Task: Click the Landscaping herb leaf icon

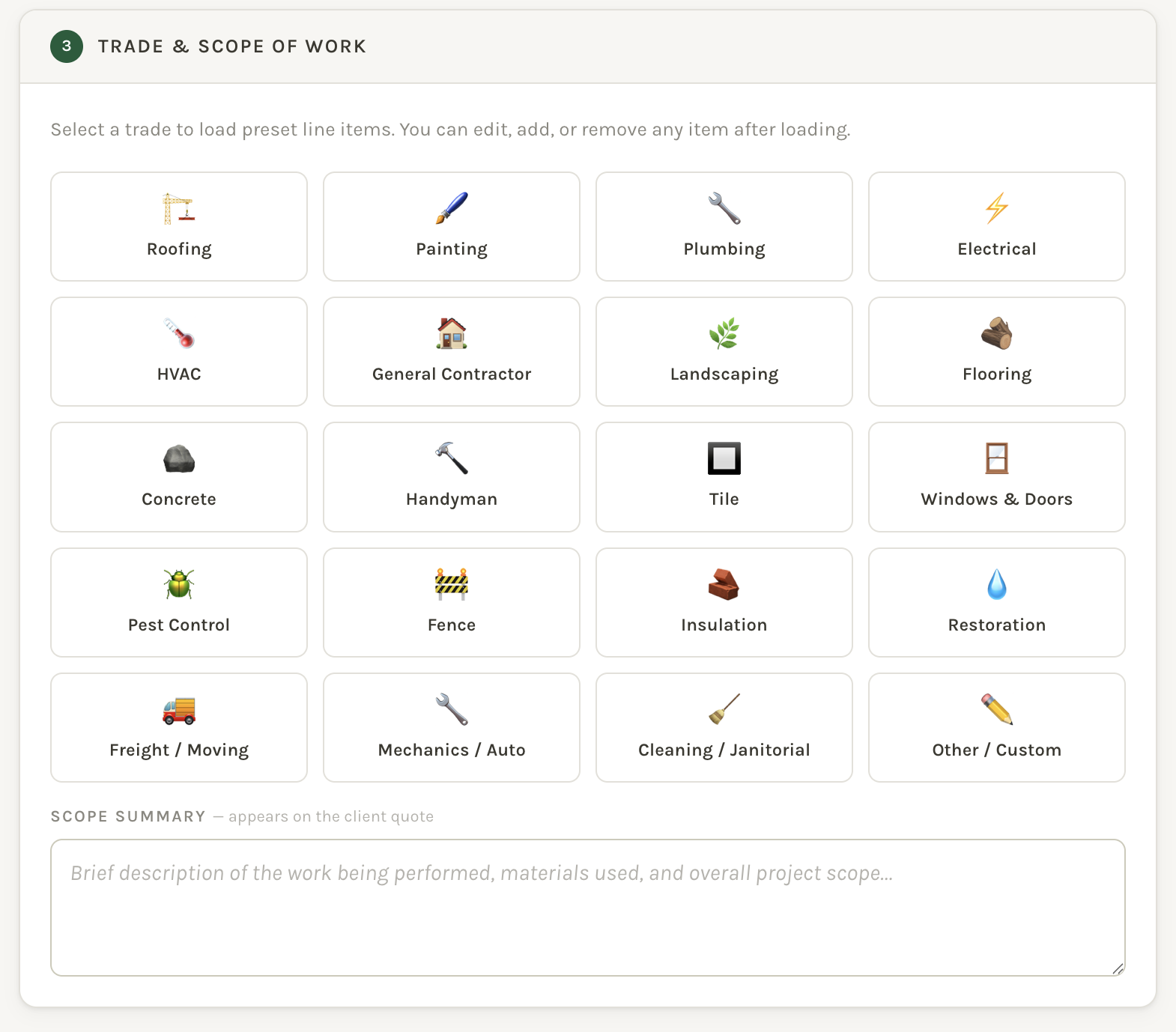Action: coord(724,334)
